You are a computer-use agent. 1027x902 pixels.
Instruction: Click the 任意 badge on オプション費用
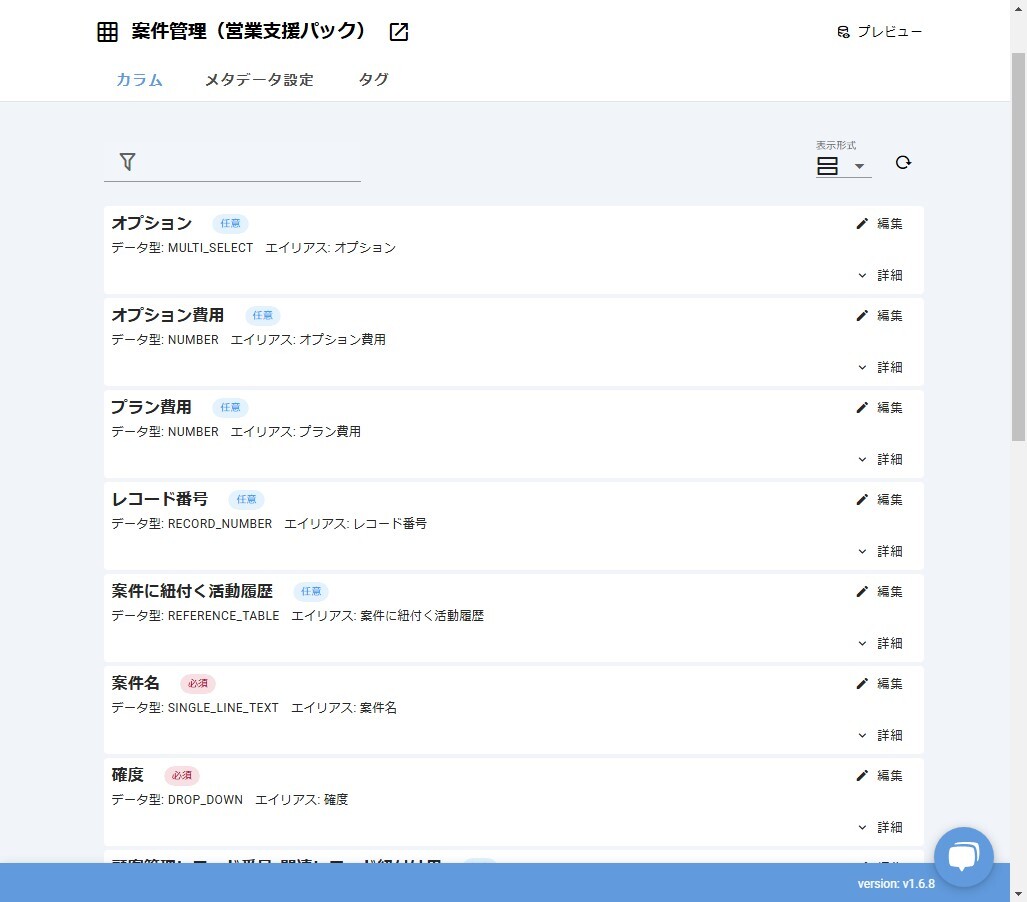point(263,316)
